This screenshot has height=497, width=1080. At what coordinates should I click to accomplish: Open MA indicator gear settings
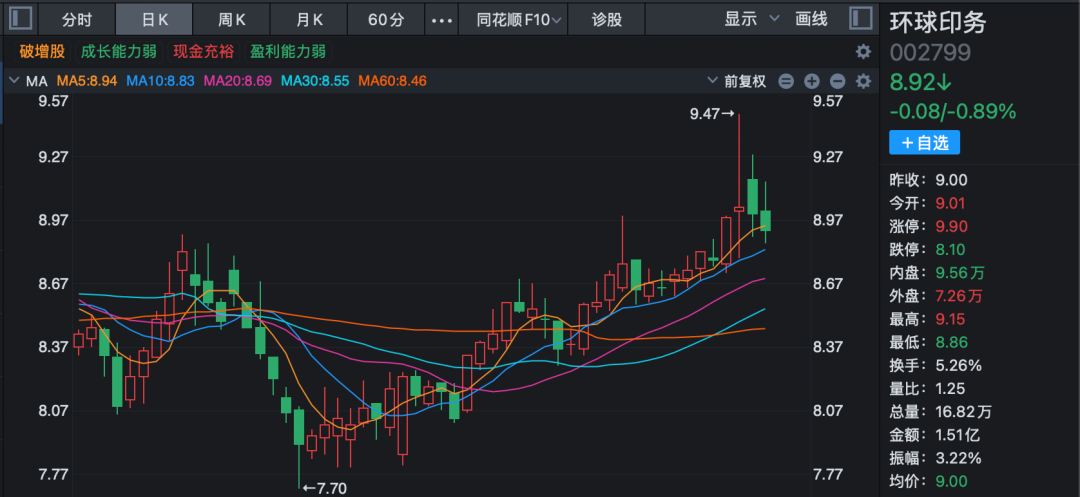tap(862, 81)
